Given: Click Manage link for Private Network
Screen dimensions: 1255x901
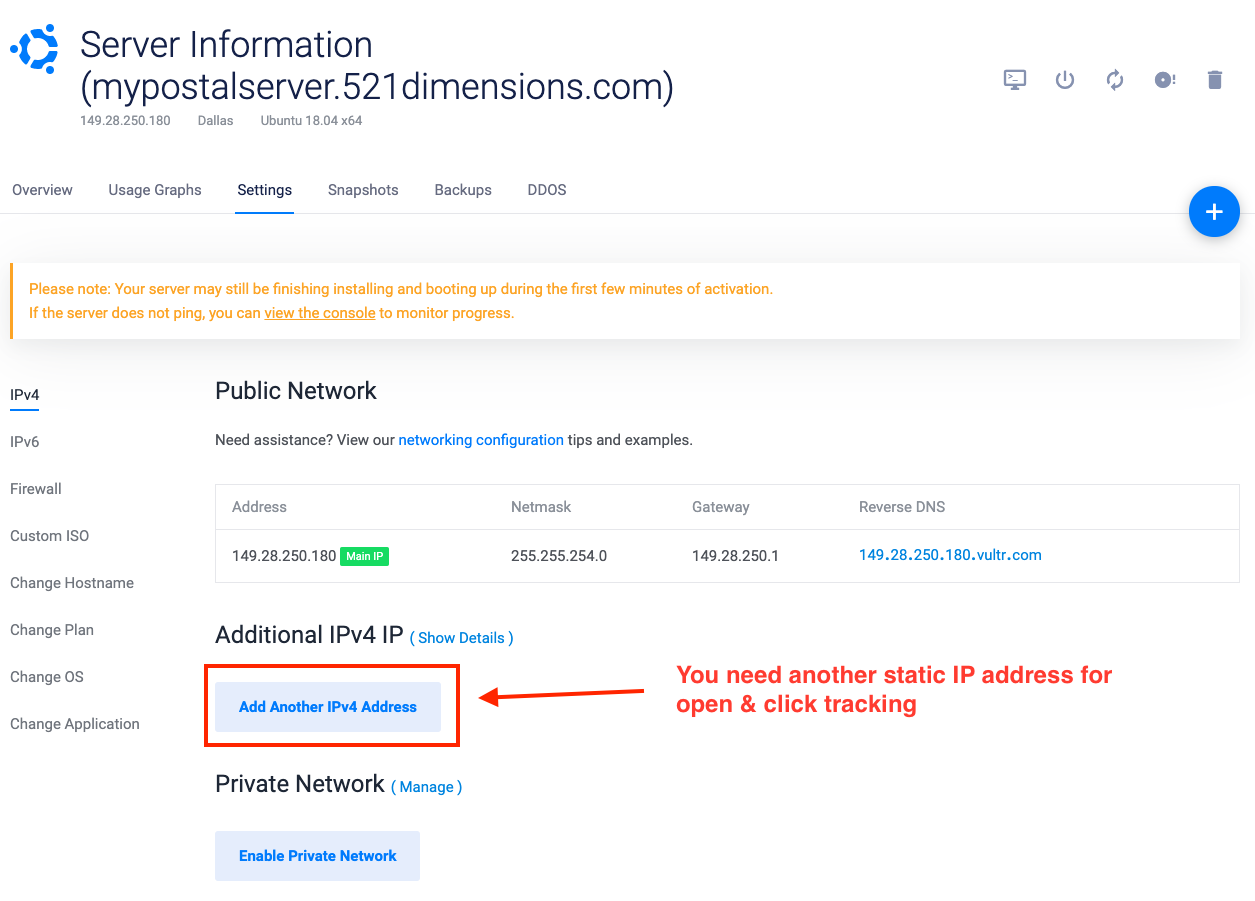Looking at the screenshot, I should tap(426, 787).
